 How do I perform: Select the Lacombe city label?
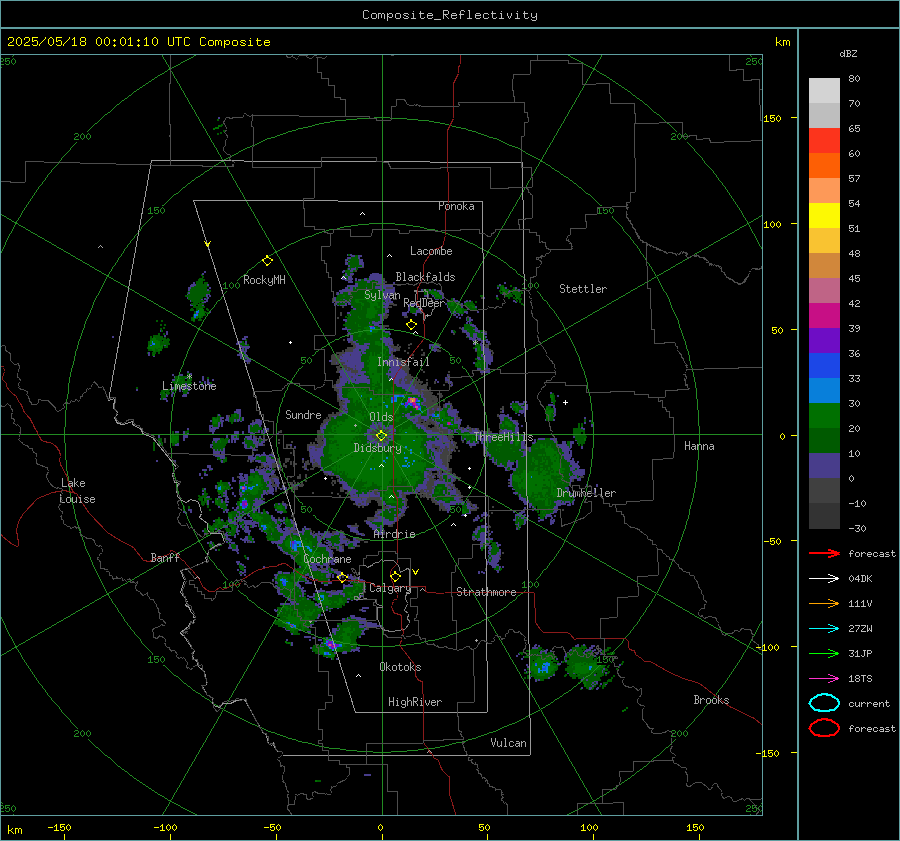431,251
